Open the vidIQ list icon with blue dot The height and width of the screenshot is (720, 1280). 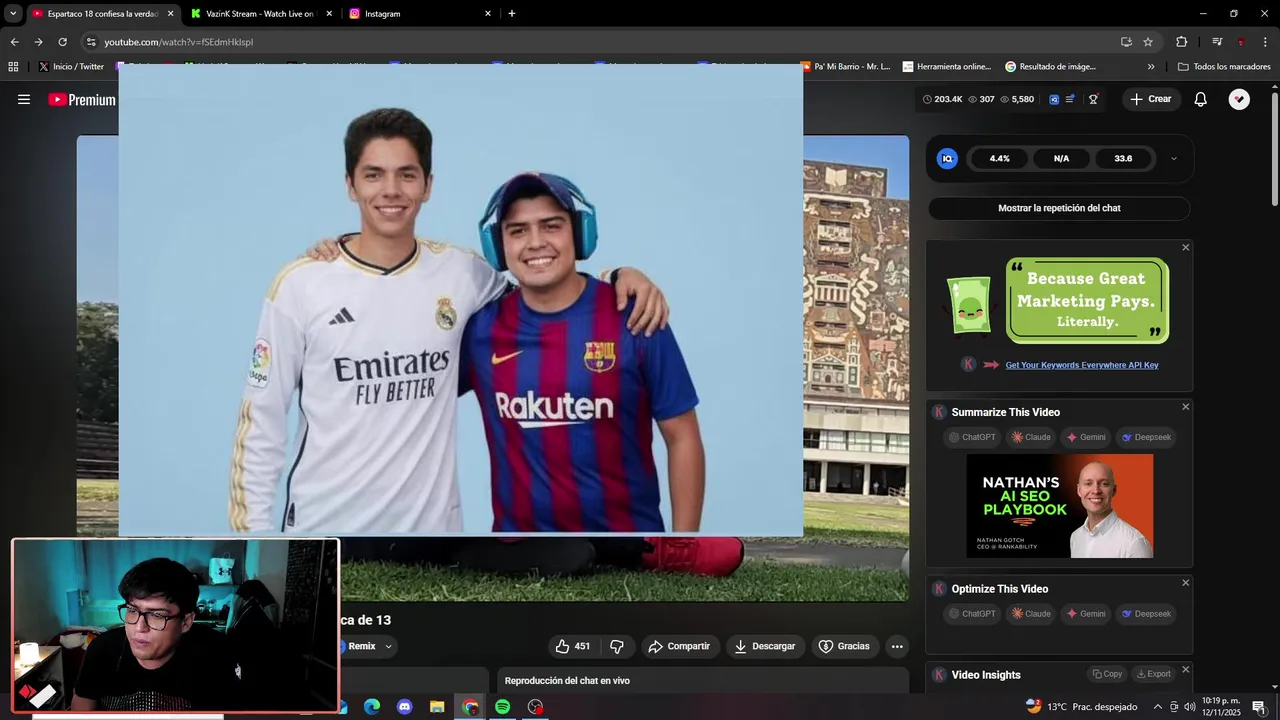tap(1070, 99)
